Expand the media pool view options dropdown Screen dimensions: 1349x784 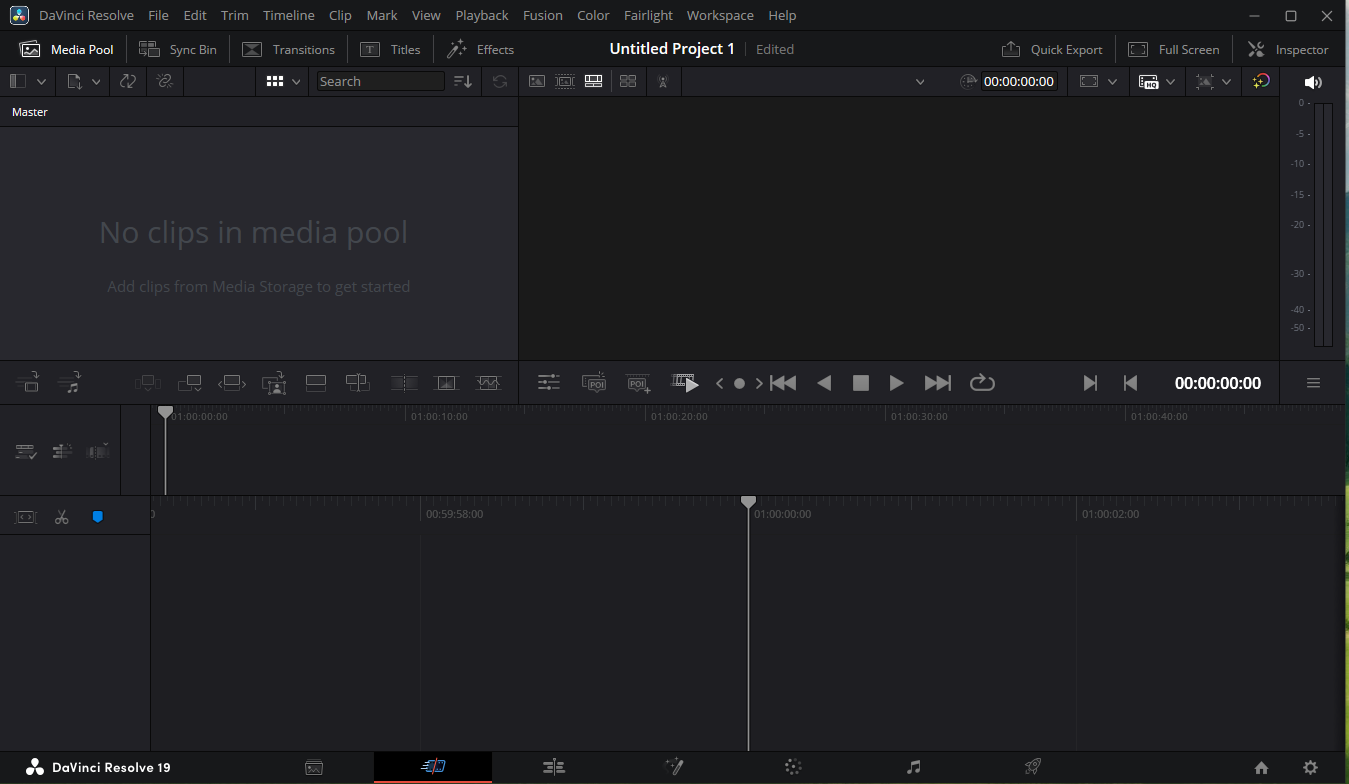click(x=297, y=82)
